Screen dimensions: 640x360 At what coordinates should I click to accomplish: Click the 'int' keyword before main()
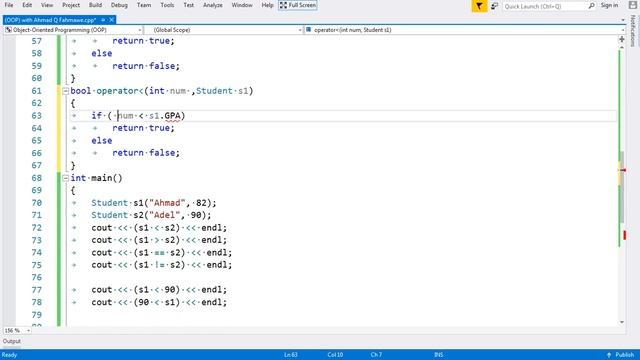78,178
